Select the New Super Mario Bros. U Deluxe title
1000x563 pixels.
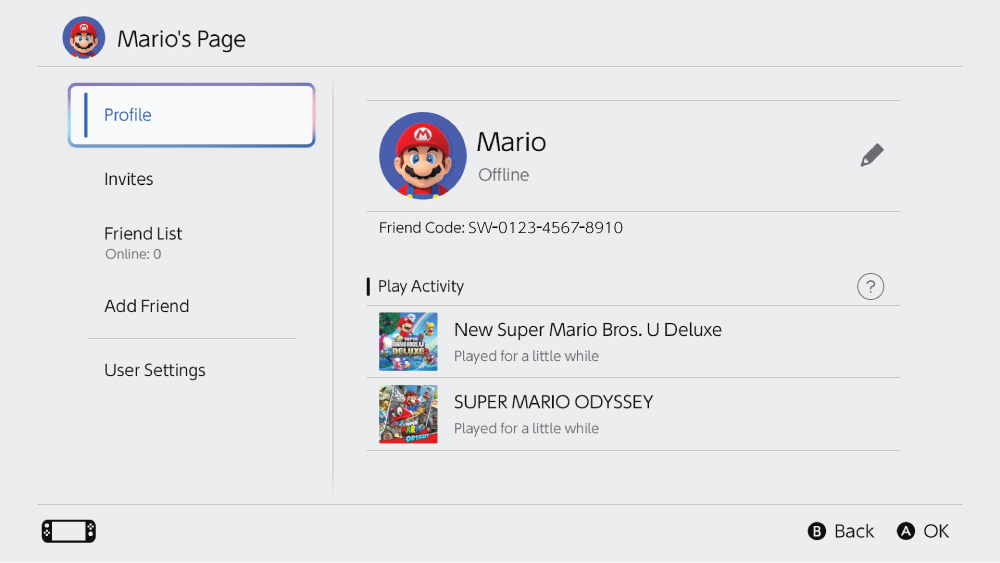click(587, 330)
